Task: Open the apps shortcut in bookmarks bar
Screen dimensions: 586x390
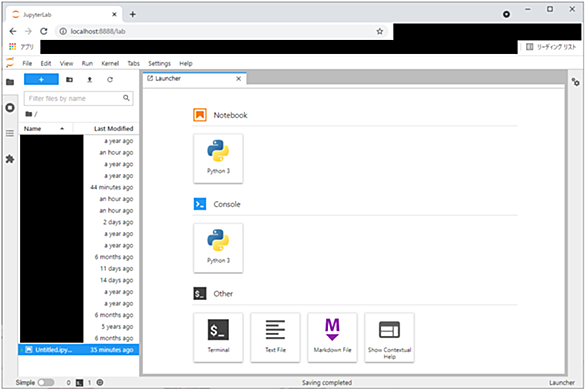Action: 21,47
